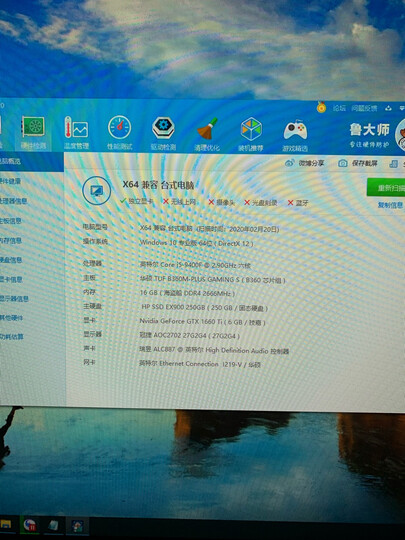Click the Weibo share icon
This screenshot has height=540, width=405.
(290, 163)
